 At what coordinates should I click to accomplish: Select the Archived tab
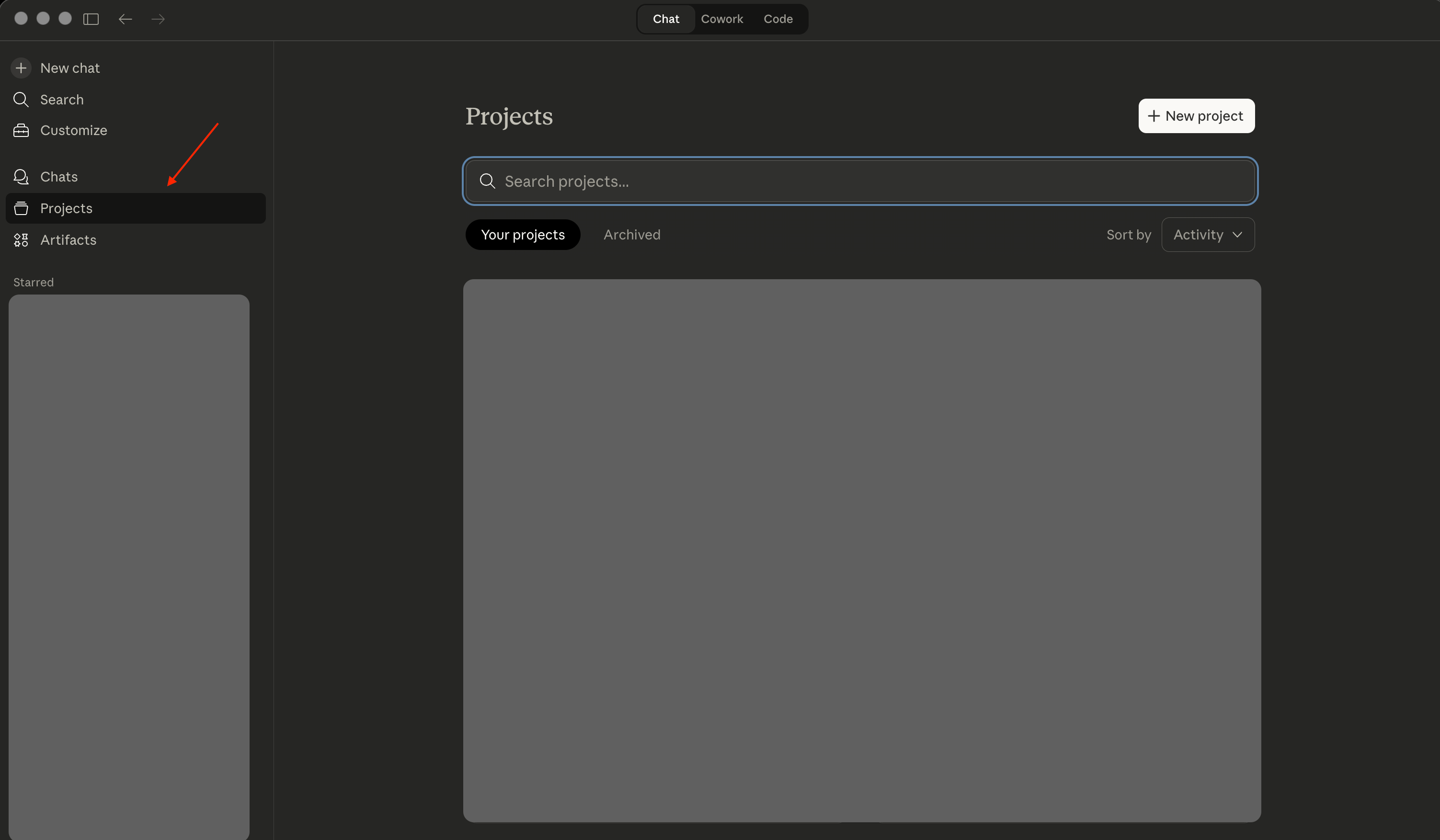pyautogui.click(x=632, y=234)
